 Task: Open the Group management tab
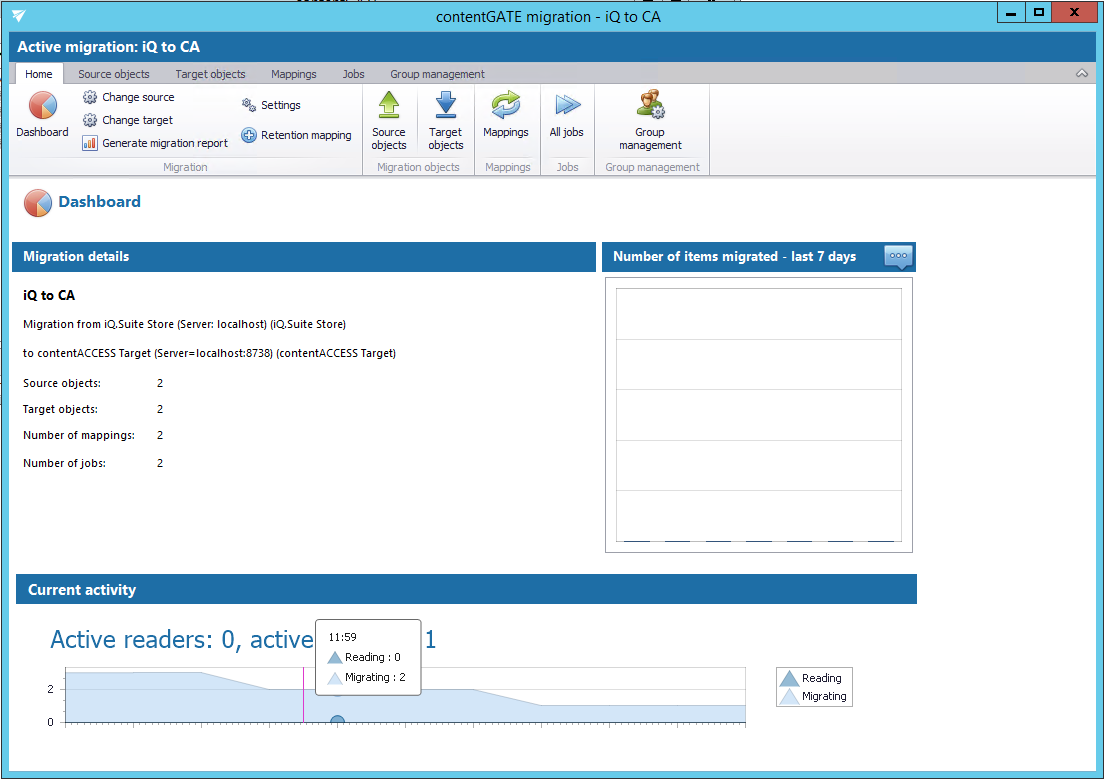[437, 74]
